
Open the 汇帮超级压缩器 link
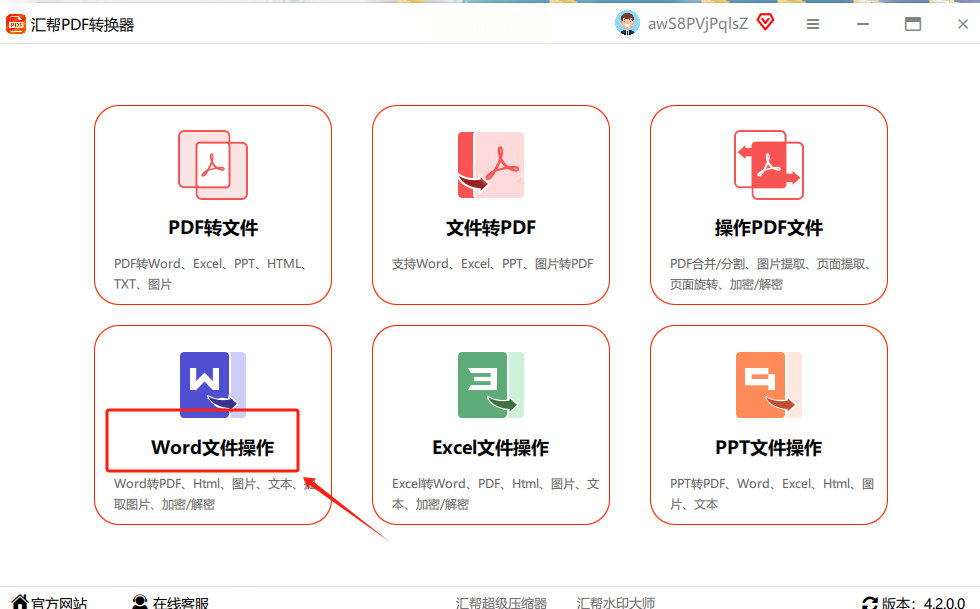(501, 603)
